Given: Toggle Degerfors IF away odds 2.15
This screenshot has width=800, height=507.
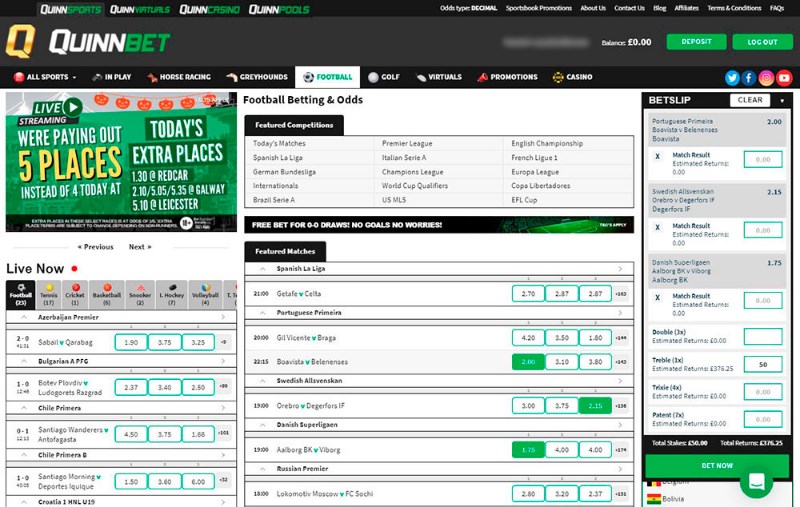Looking at the screenshot, I should [x=595, y=405].
